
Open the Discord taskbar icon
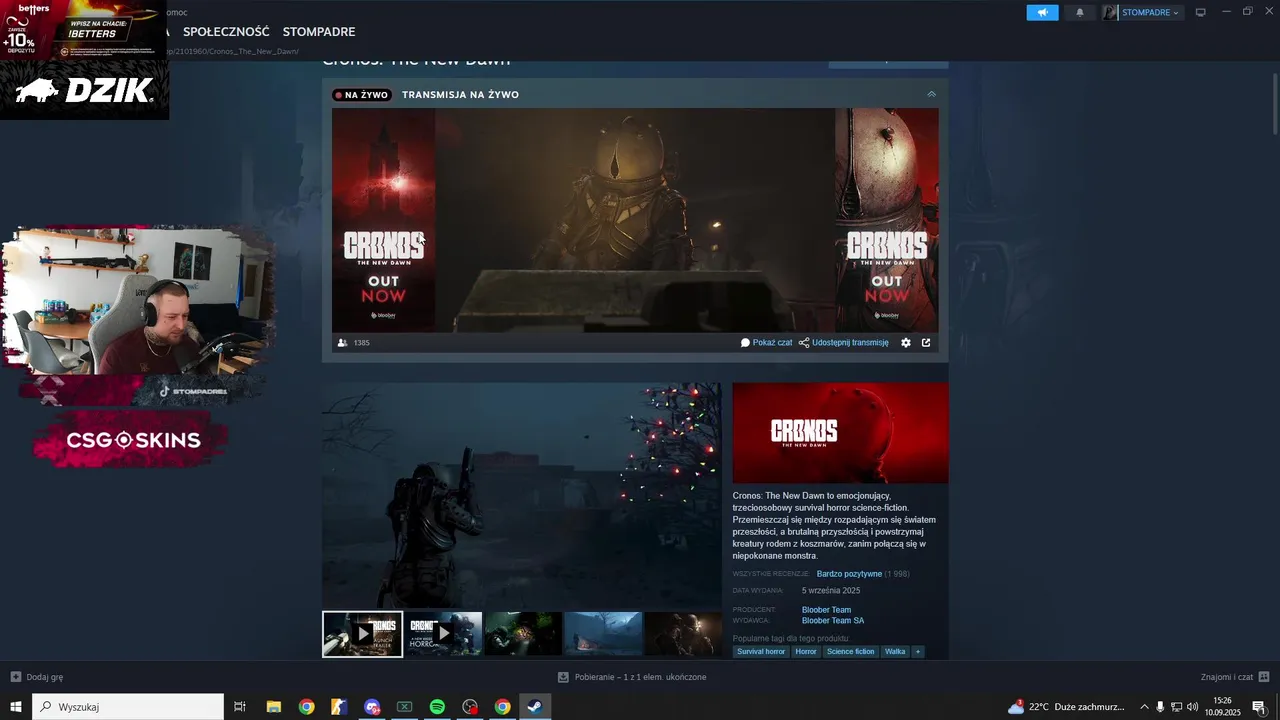point(372,707)
